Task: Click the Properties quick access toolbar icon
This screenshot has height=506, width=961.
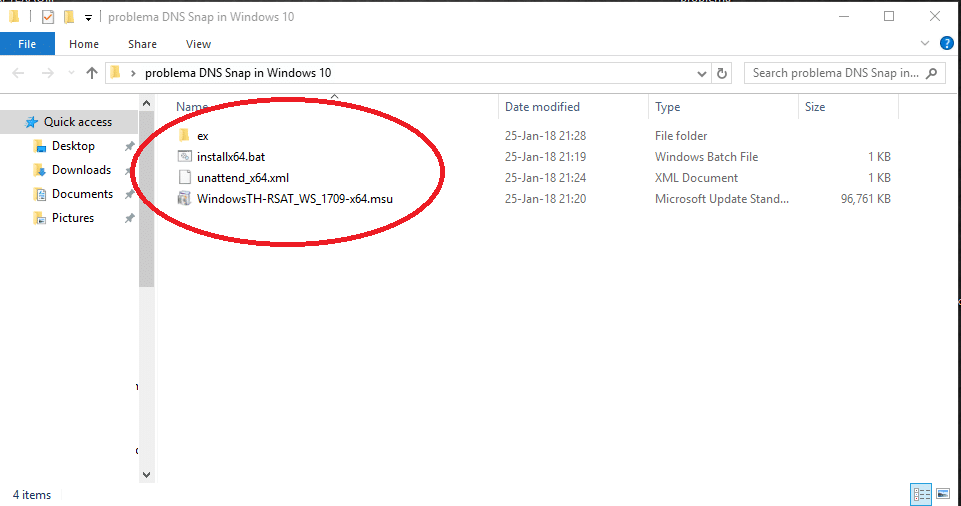Action: [x=48, y=17]
